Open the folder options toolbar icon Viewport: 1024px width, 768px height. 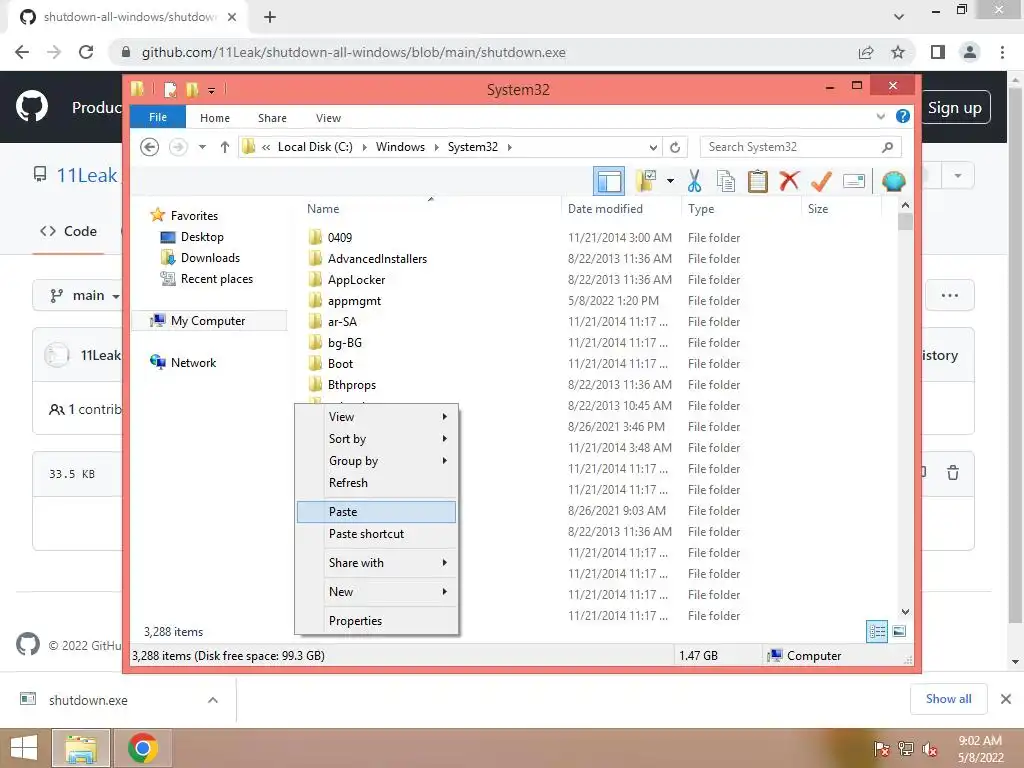point(646,181)
